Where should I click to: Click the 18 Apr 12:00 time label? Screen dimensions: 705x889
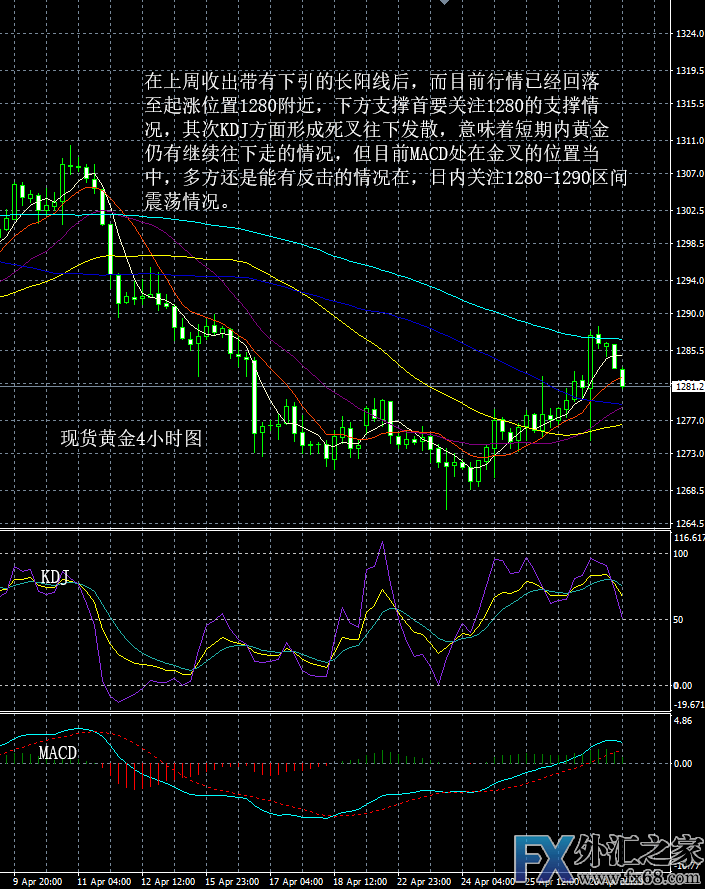(x=363, y=882)
